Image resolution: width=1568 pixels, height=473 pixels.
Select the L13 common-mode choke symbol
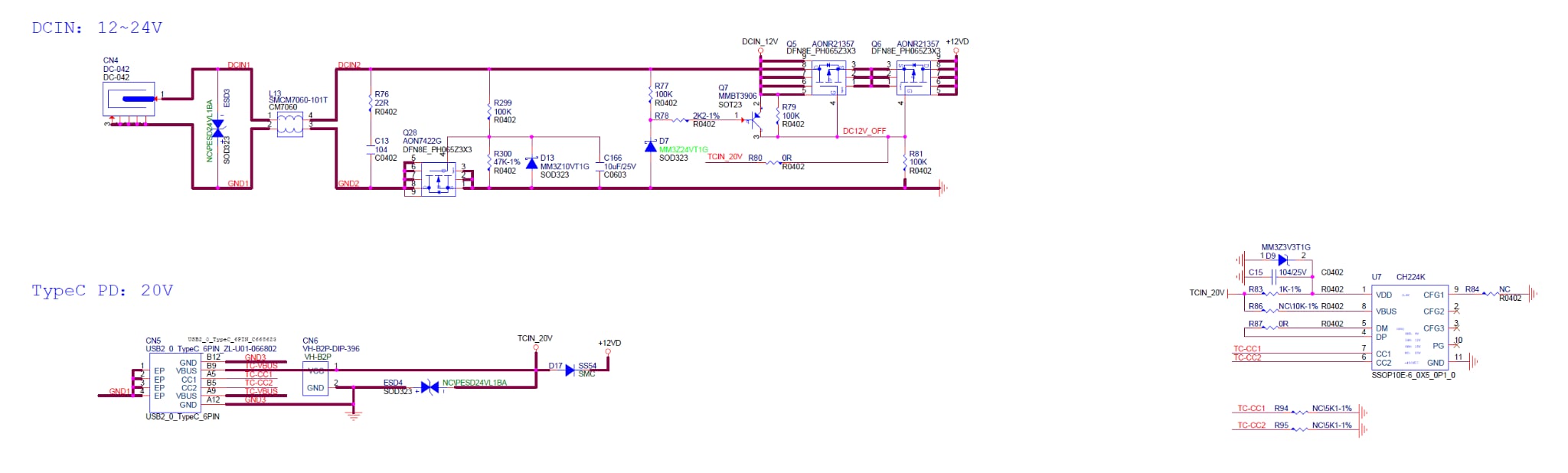[289, 125]
